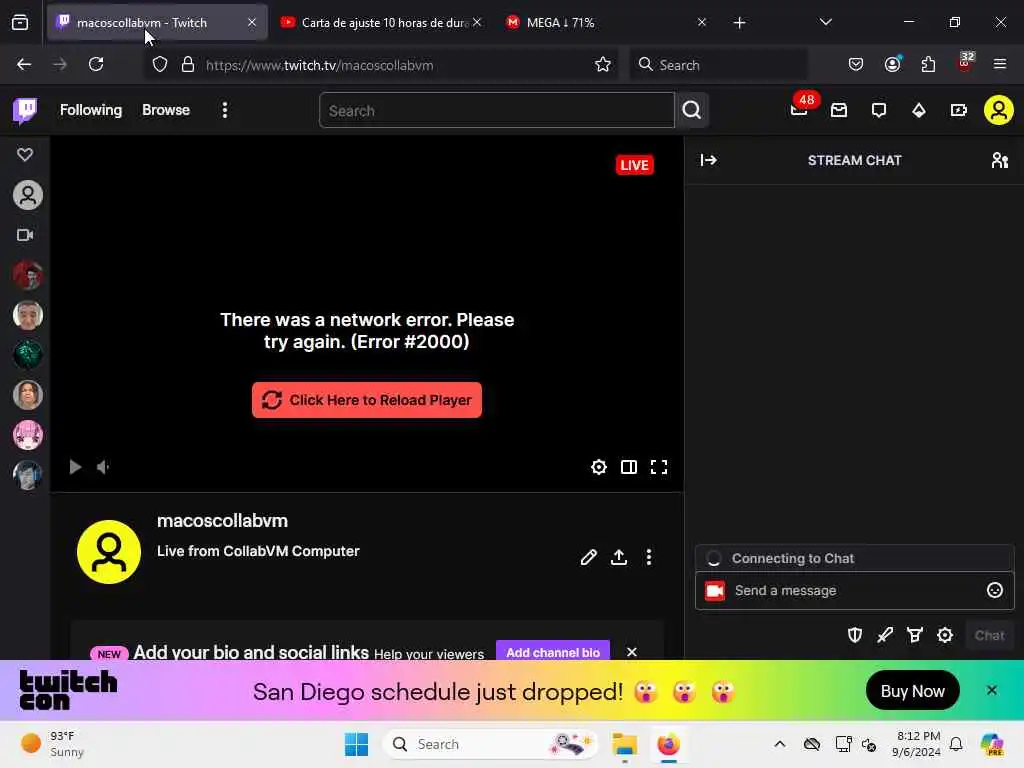Click the Twitch search input field

tap(496, 110)
